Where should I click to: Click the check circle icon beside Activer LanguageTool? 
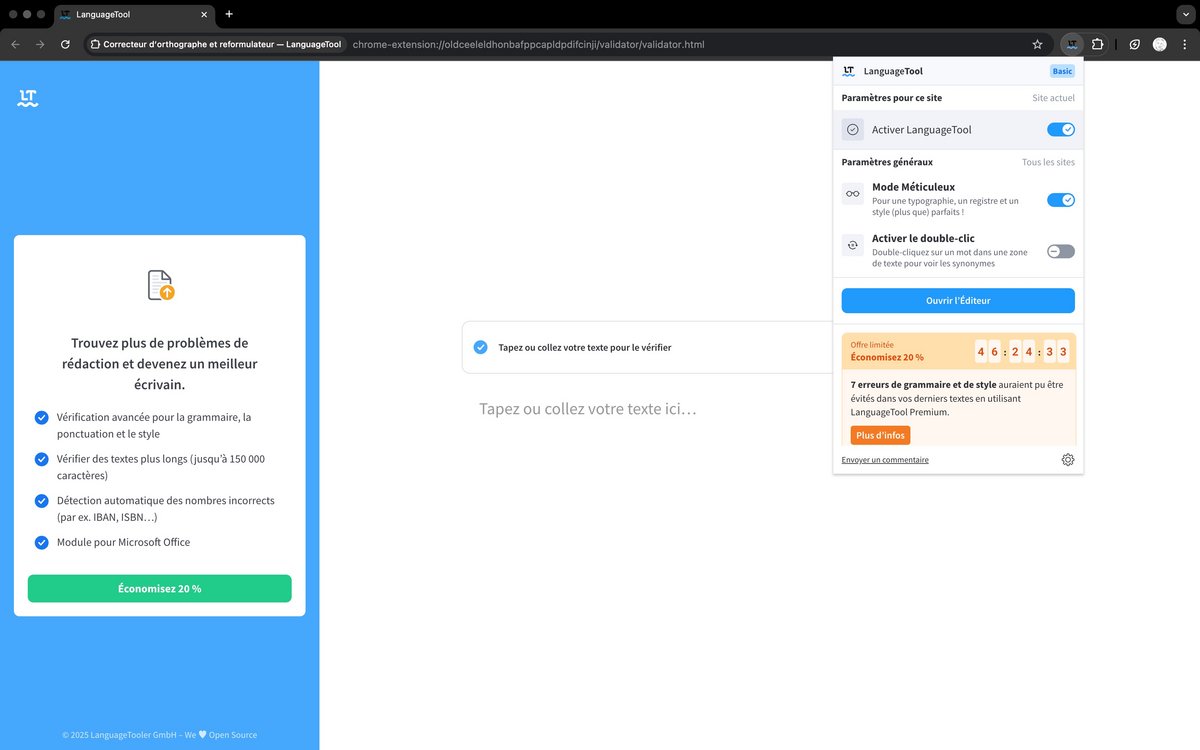tap(853, 130)
